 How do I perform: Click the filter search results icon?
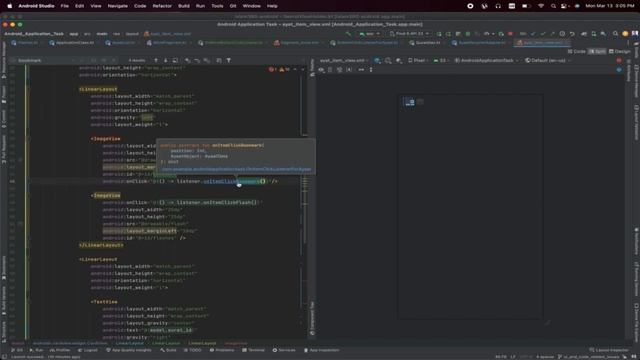tap(229, 60)
